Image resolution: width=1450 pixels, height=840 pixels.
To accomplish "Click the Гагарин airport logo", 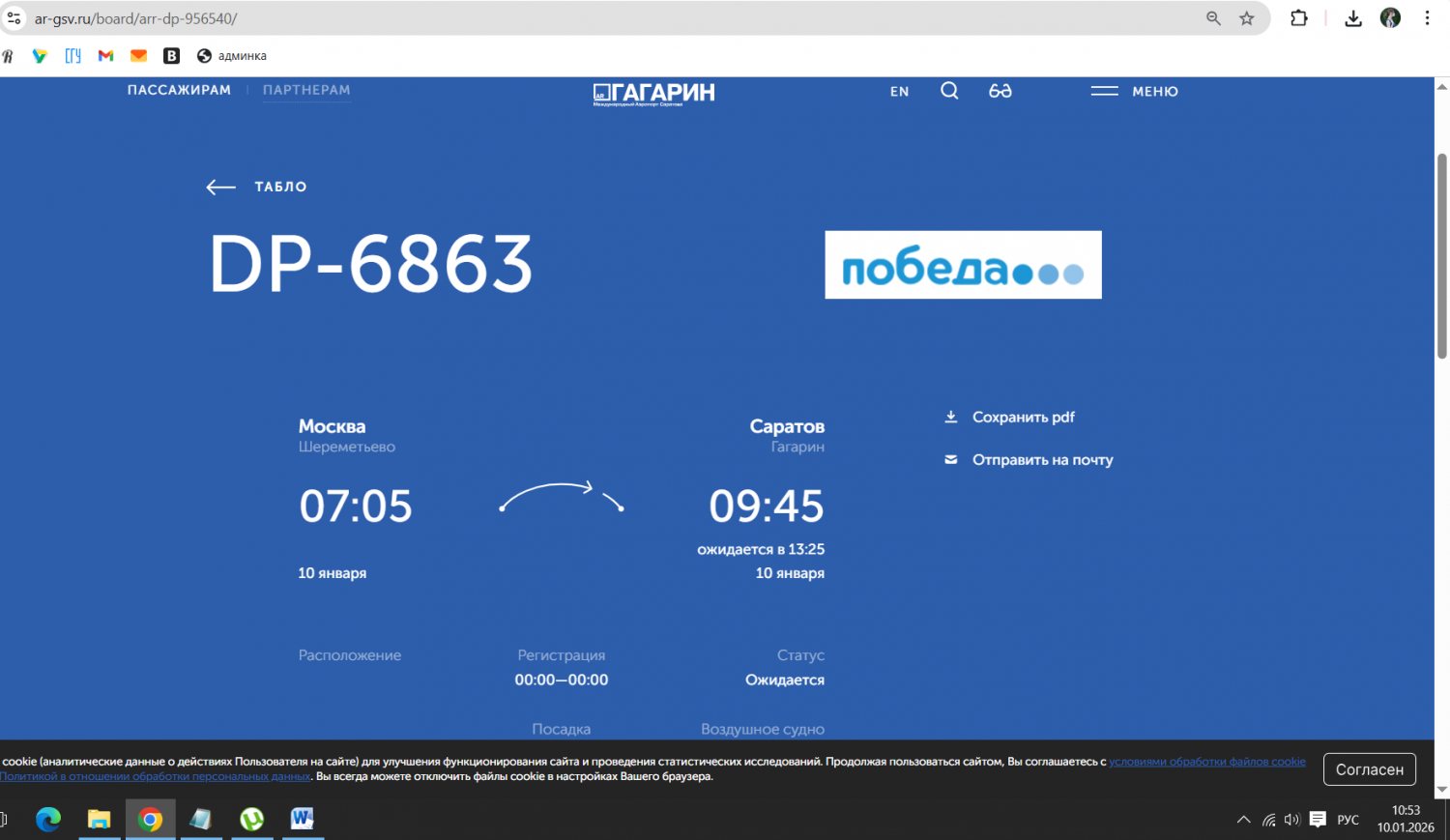I will [x=653, y=93].
